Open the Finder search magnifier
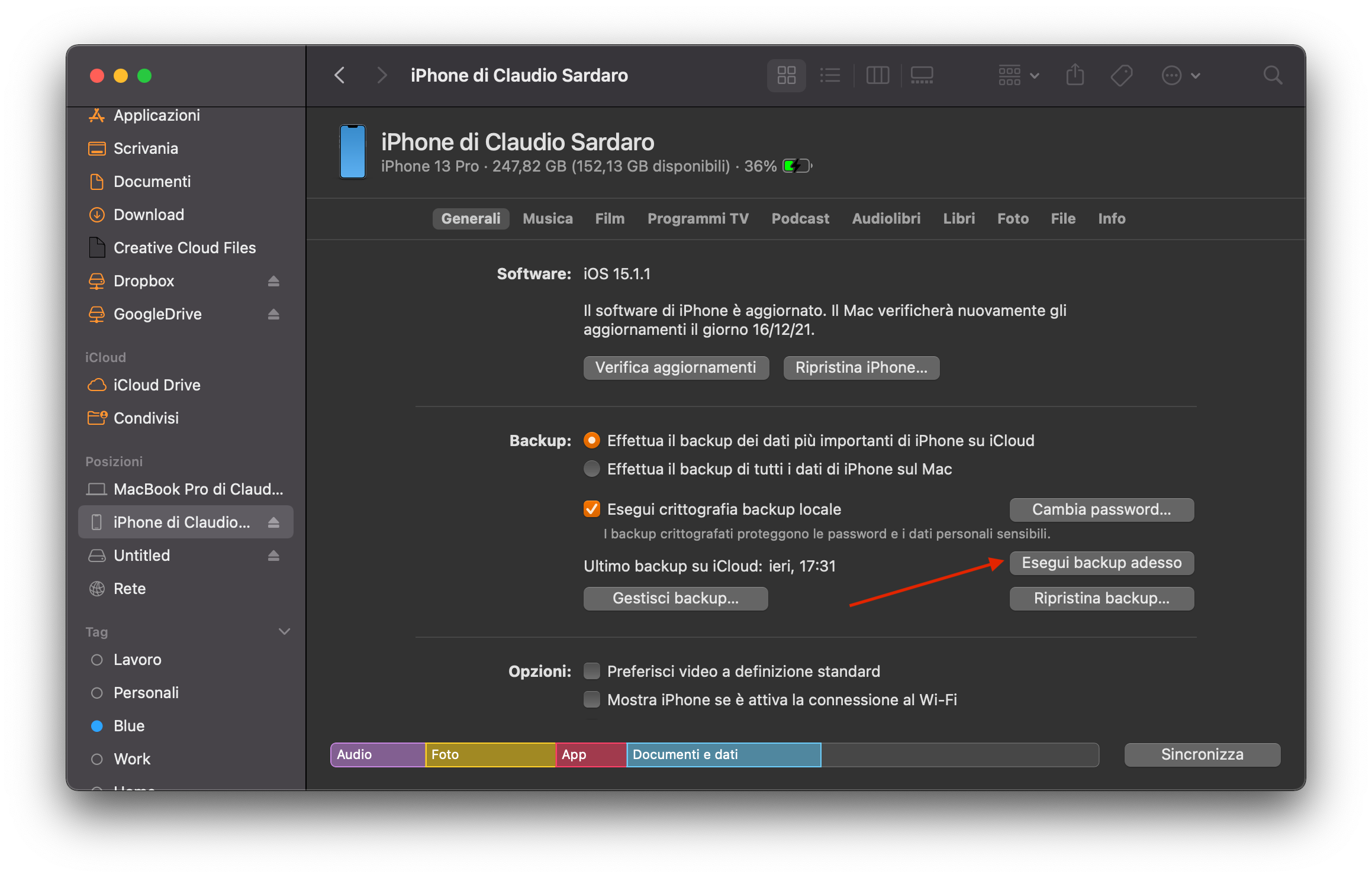This screenshot has height=878, width=1372. point(1272,75)
